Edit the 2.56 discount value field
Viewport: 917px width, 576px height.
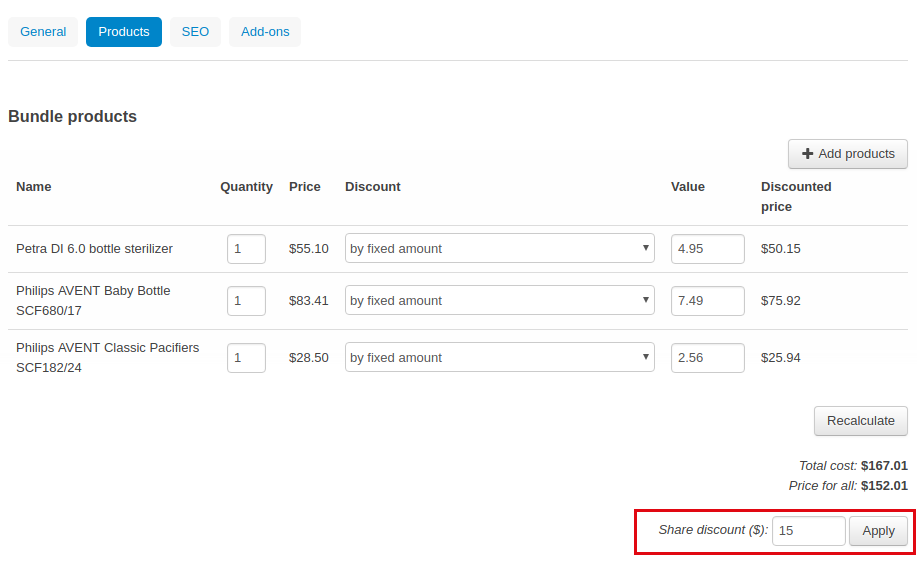tap(708, 357)
